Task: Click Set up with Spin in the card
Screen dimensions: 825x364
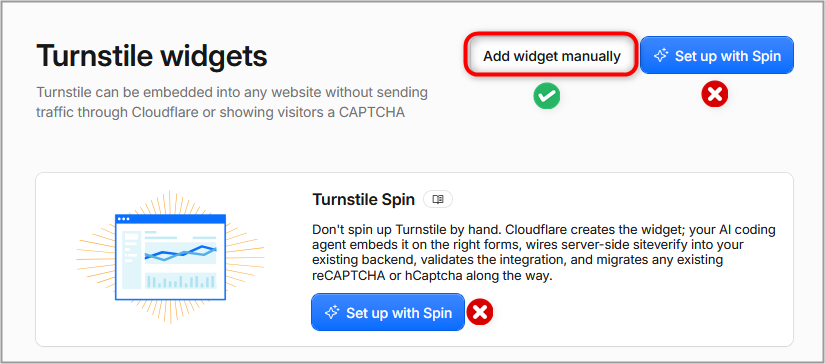Action: coord(388,312)
